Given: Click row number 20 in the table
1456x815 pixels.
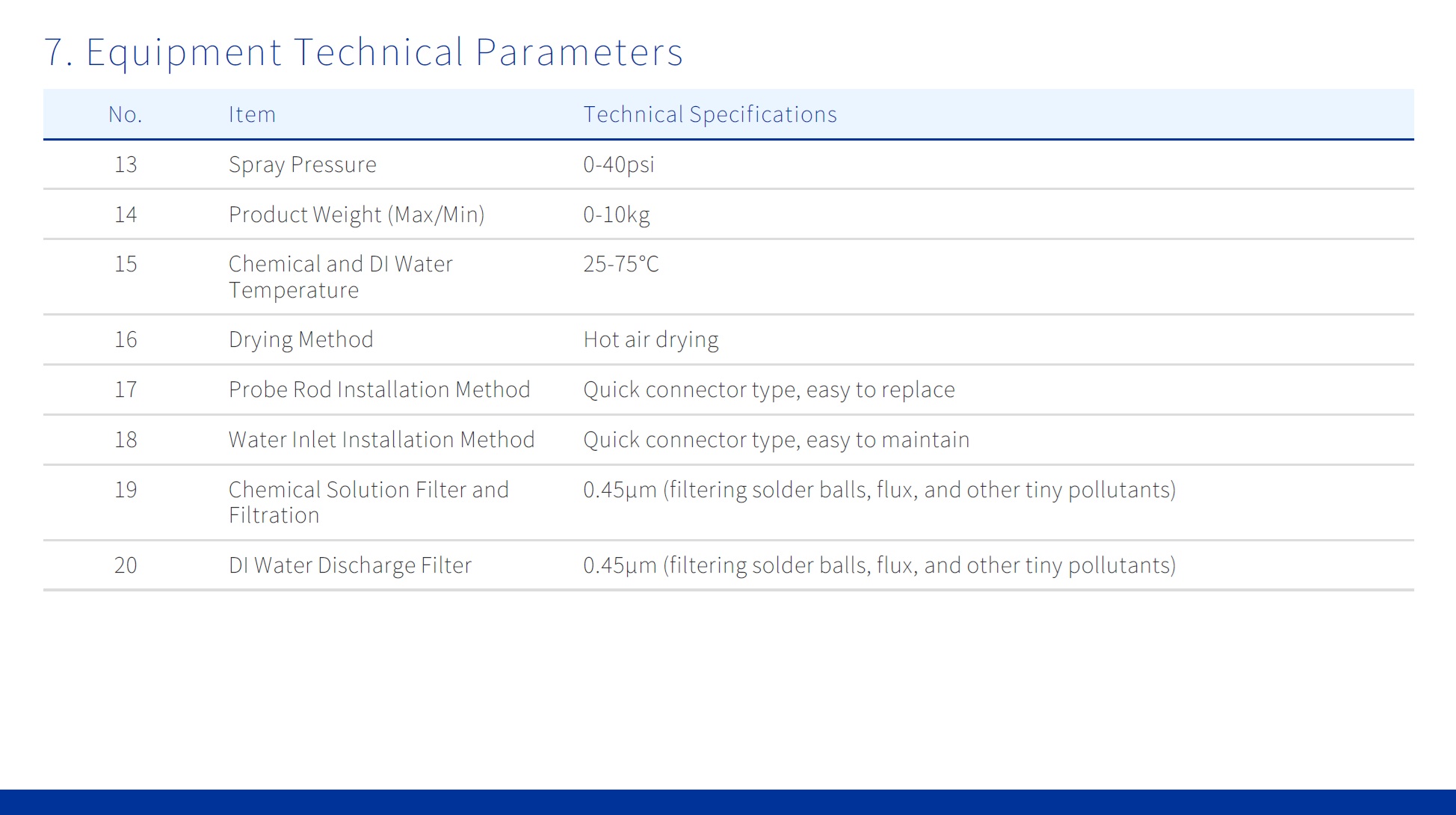Looking at the screenshot, I should (126, 565).
